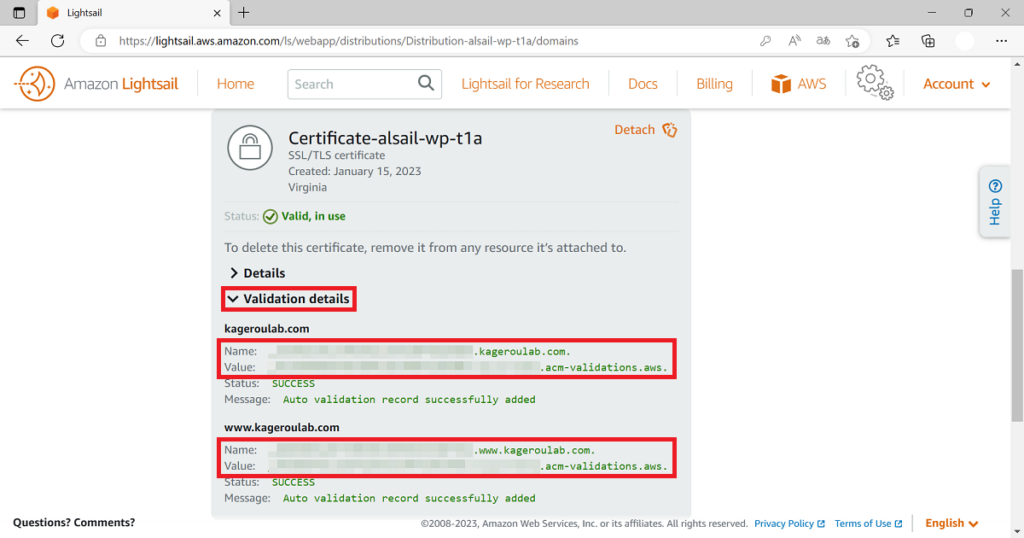Click the browser address bar URL

(x=348, y=41)
